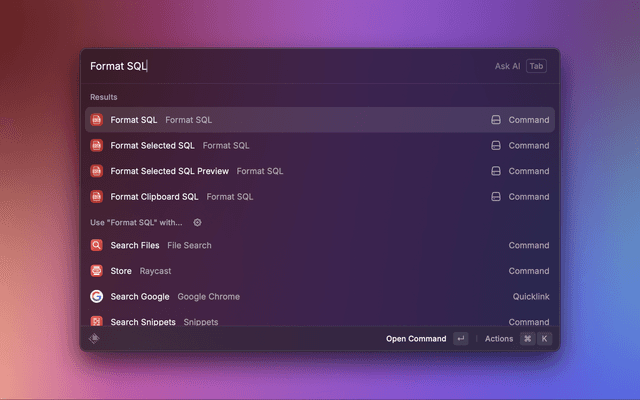Click the Google Chrome Search Google icon

(97, 297)
